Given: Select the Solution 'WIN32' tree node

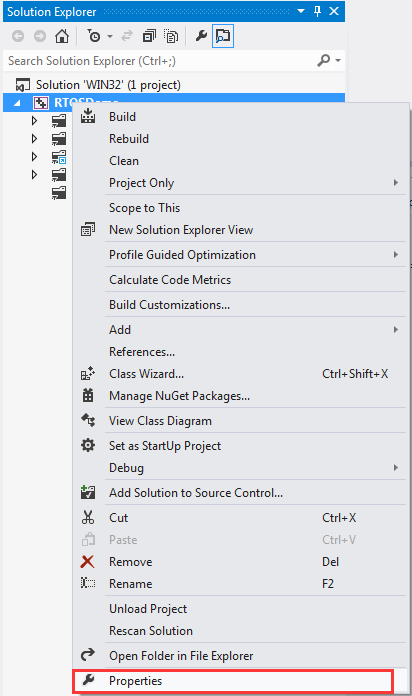Looking at the screenshot, I should [x=108, y=85].
